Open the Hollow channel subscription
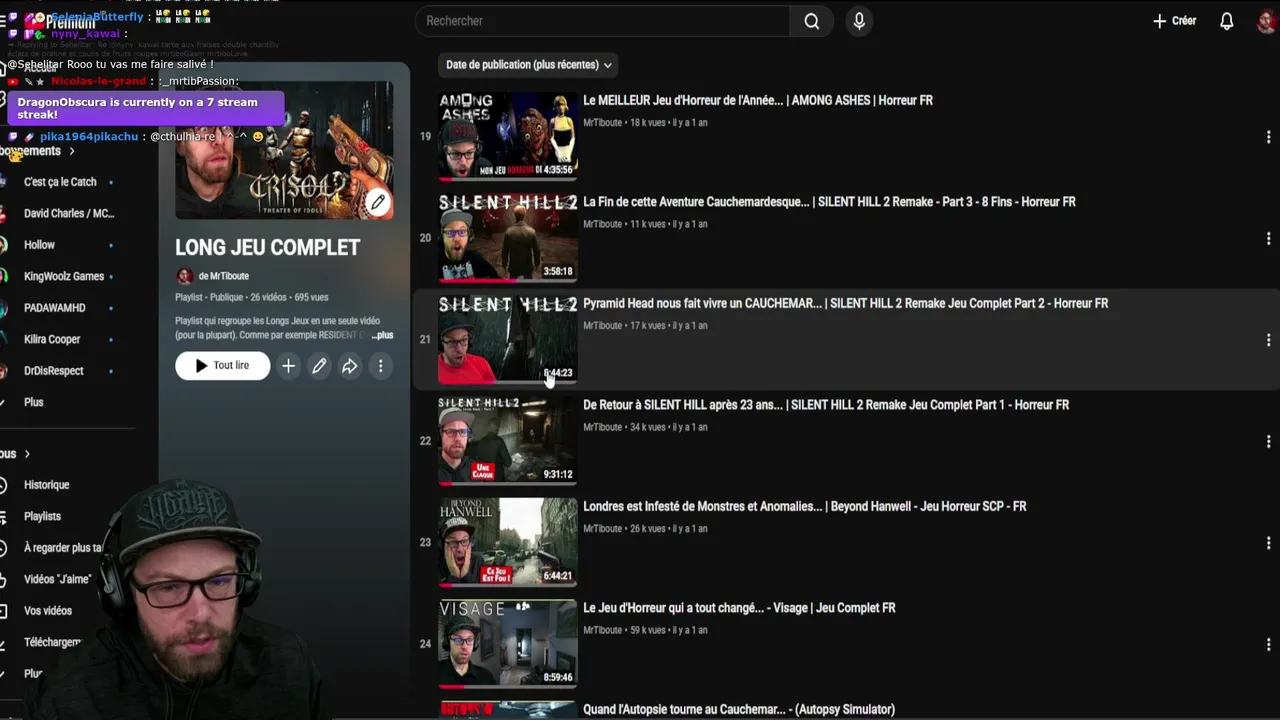 (40, 245)
